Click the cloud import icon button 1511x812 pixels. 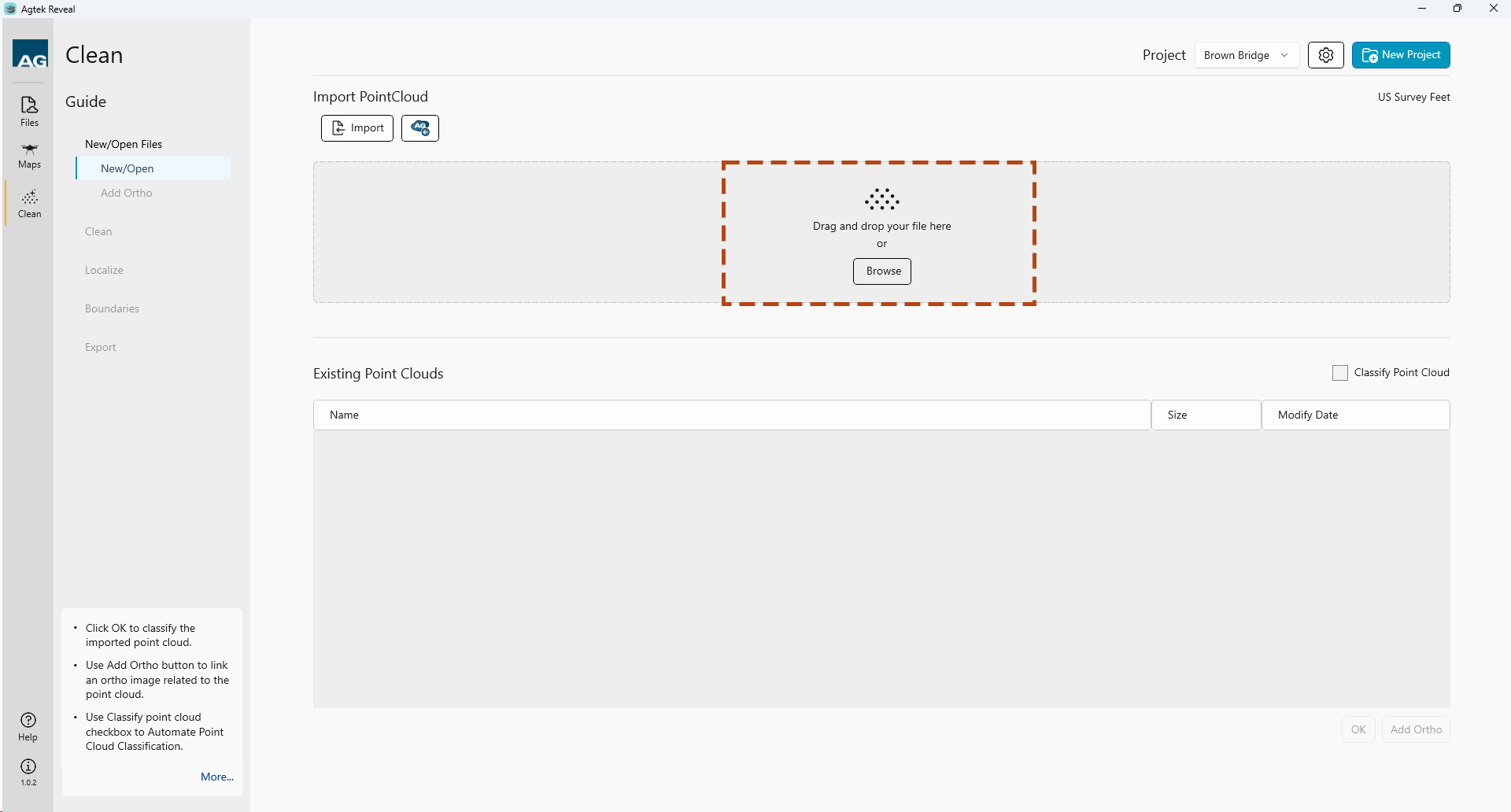(419, 128)
